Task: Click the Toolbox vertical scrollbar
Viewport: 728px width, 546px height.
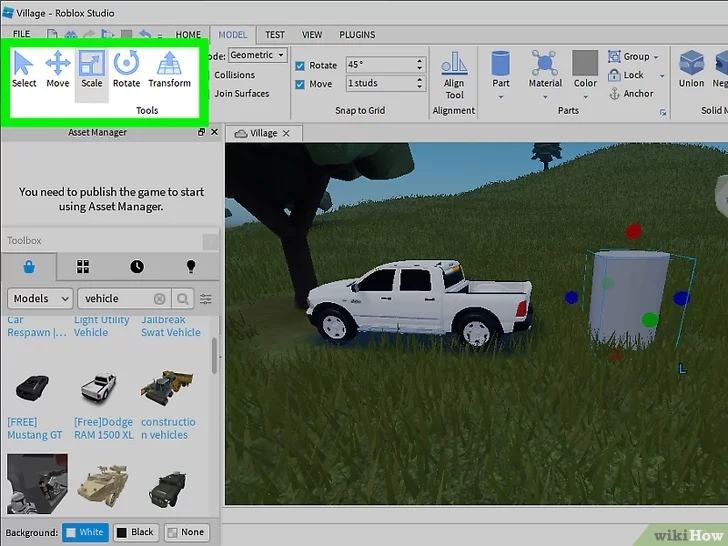Action: (x=214, y=355)
